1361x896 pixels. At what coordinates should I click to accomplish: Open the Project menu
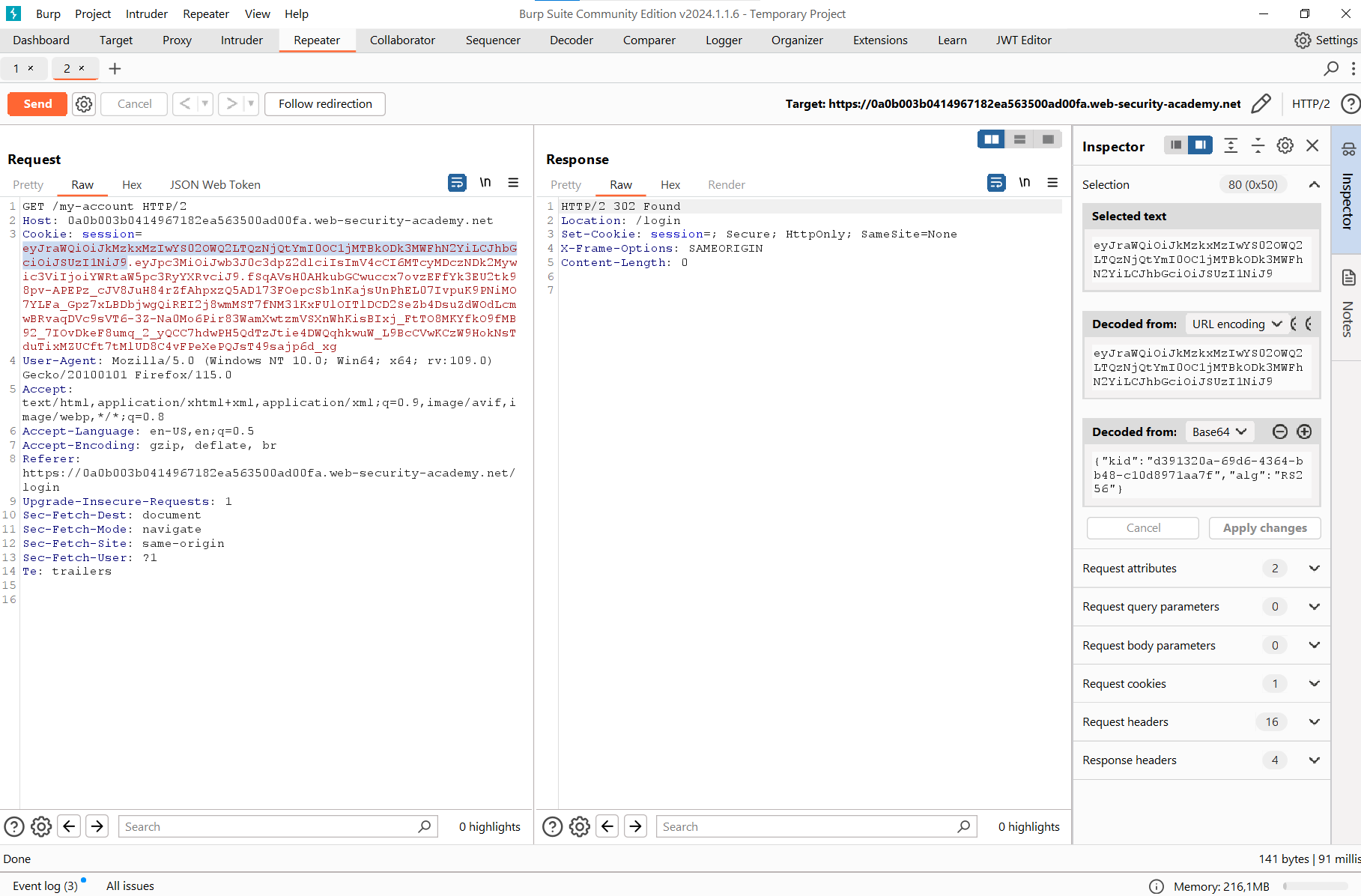[x=93, y=13]
